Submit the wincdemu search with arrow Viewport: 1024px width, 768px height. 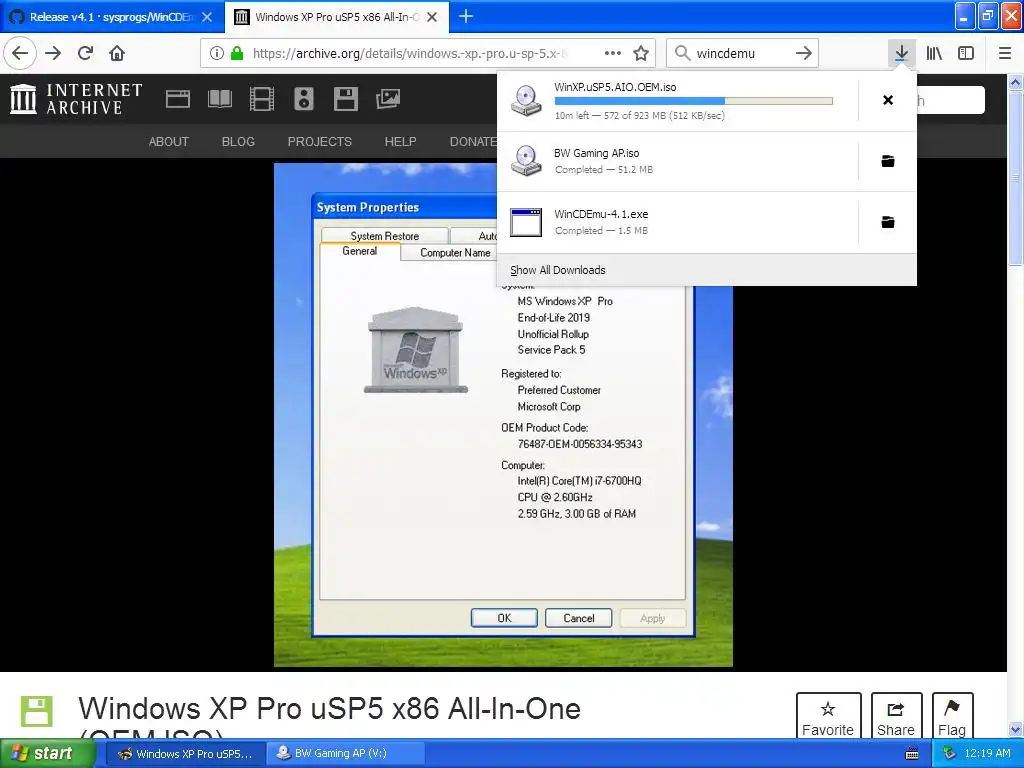pyautogui.click(x=804, y=53)
